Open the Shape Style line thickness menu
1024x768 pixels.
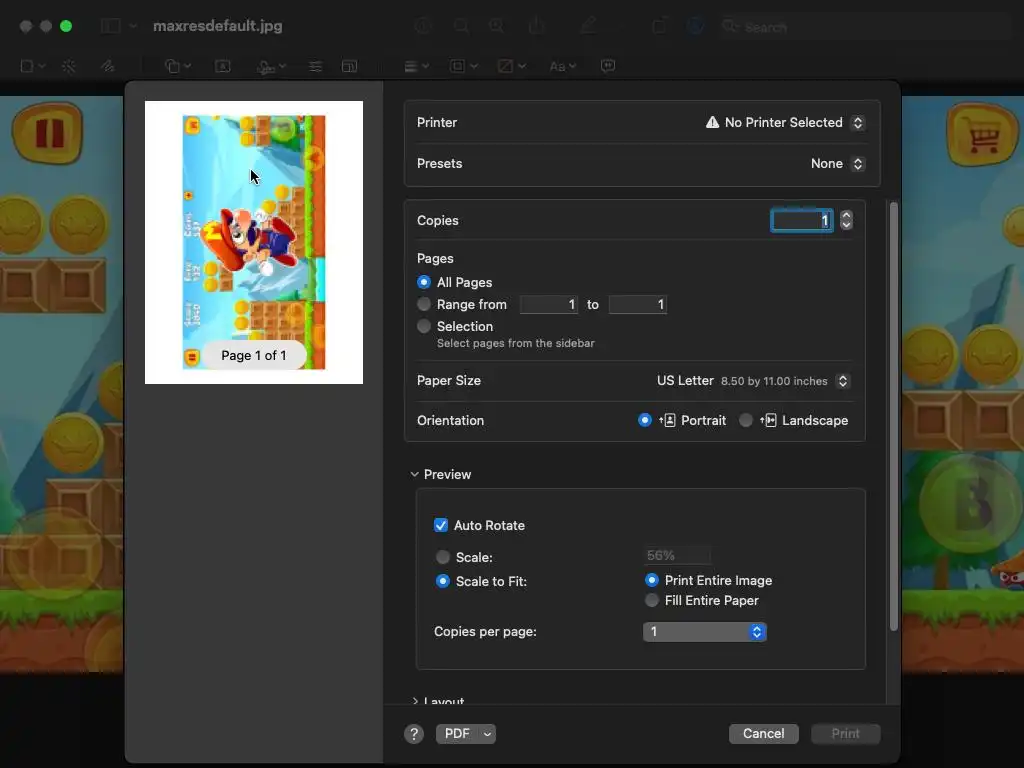click(x=416, y=66)
